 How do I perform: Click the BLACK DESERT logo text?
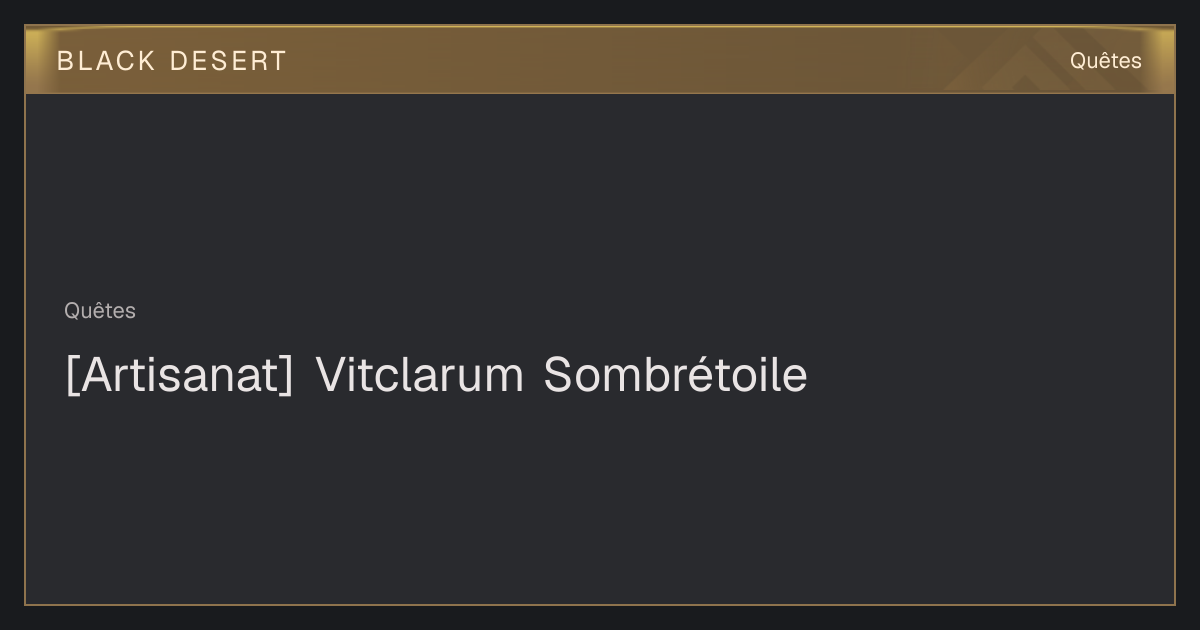(x=171, y=61)
